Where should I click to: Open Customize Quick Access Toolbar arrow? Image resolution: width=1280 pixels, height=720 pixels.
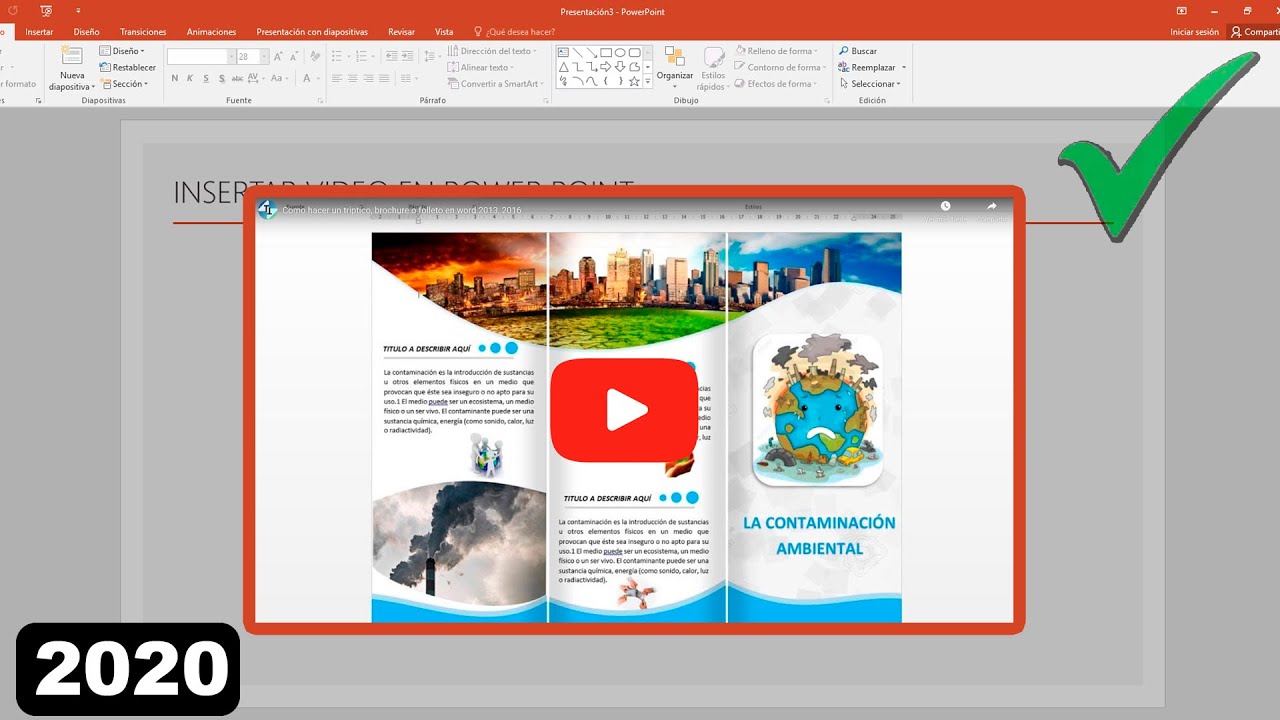click(78, 11)
